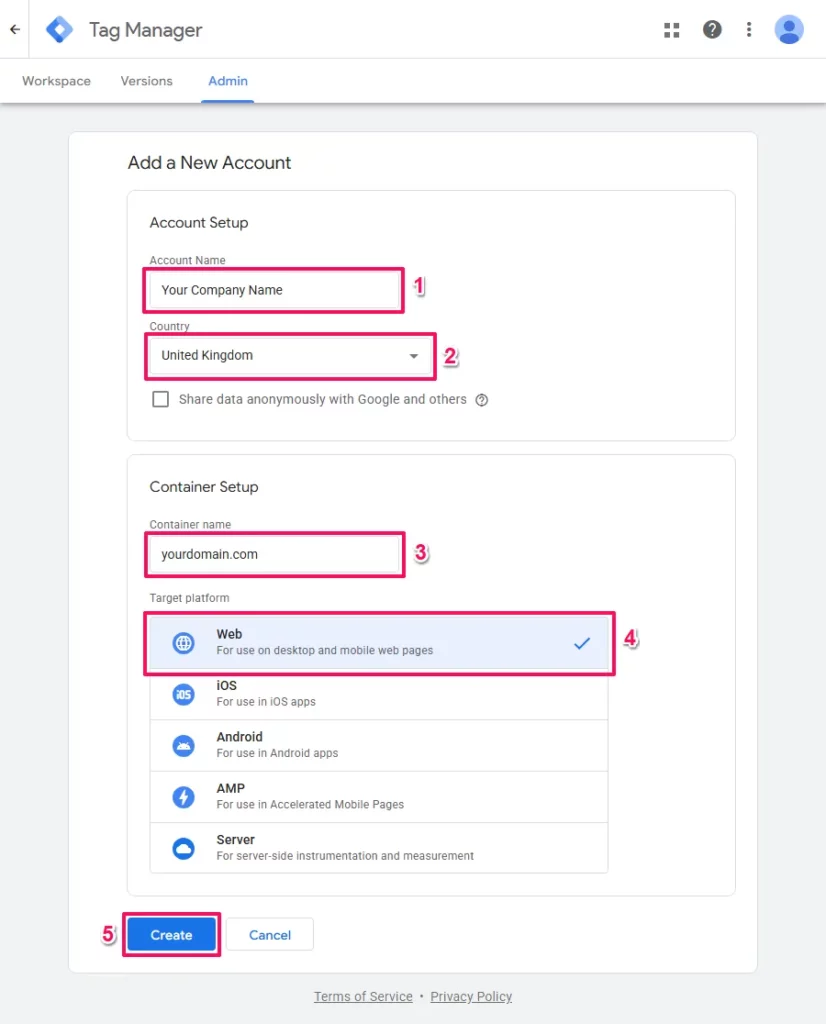Open the Terms of Service link

(x=363, y=996)
